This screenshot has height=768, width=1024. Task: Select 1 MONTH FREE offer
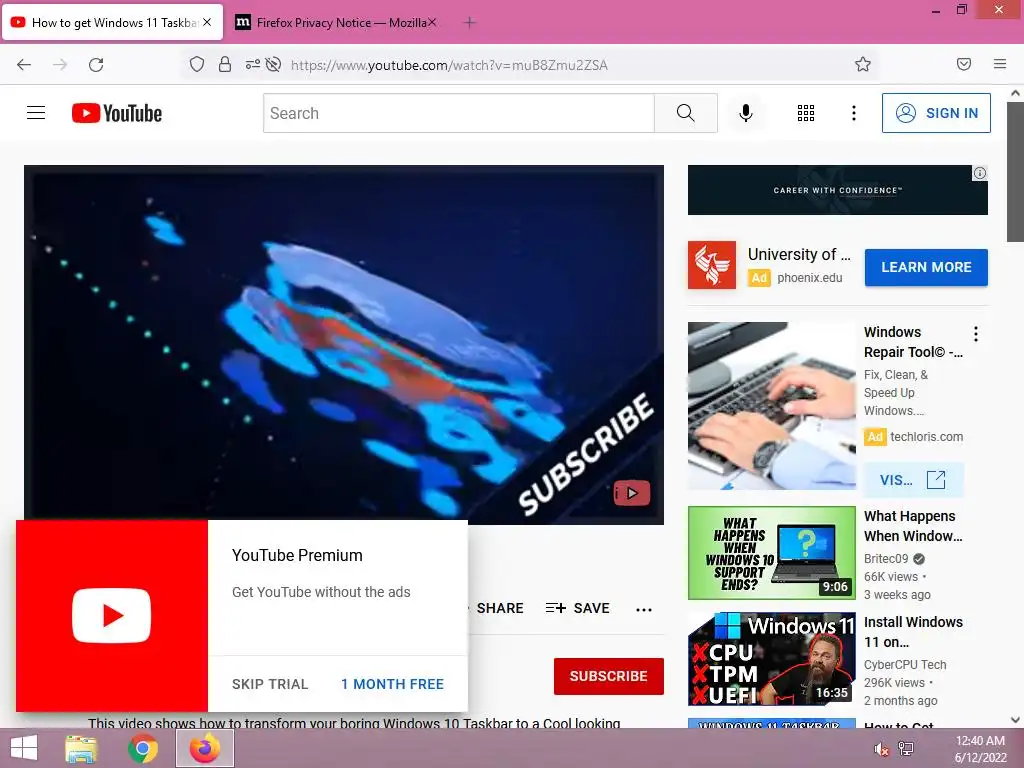pyautogui.click(x=392, y=684)
